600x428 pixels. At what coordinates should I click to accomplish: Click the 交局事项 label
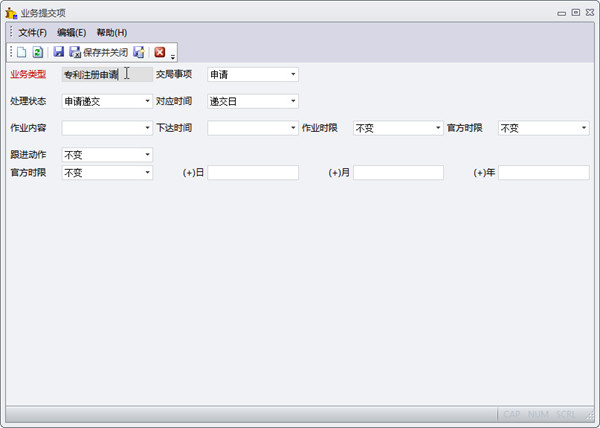pos(174,74)
